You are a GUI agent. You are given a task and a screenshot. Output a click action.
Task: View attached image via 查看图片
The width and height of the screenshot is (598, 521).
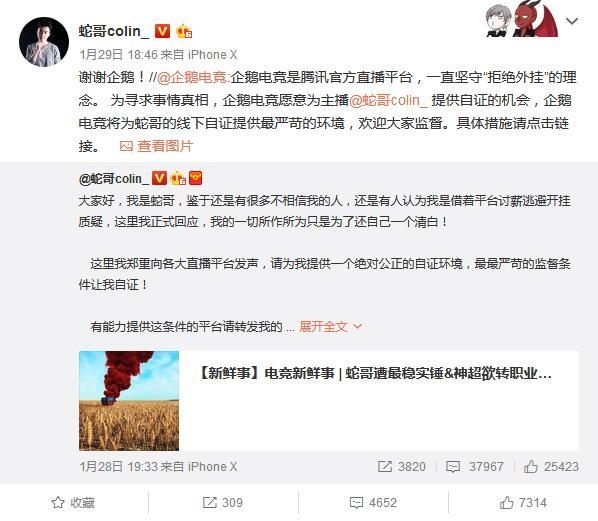[156, 146]
